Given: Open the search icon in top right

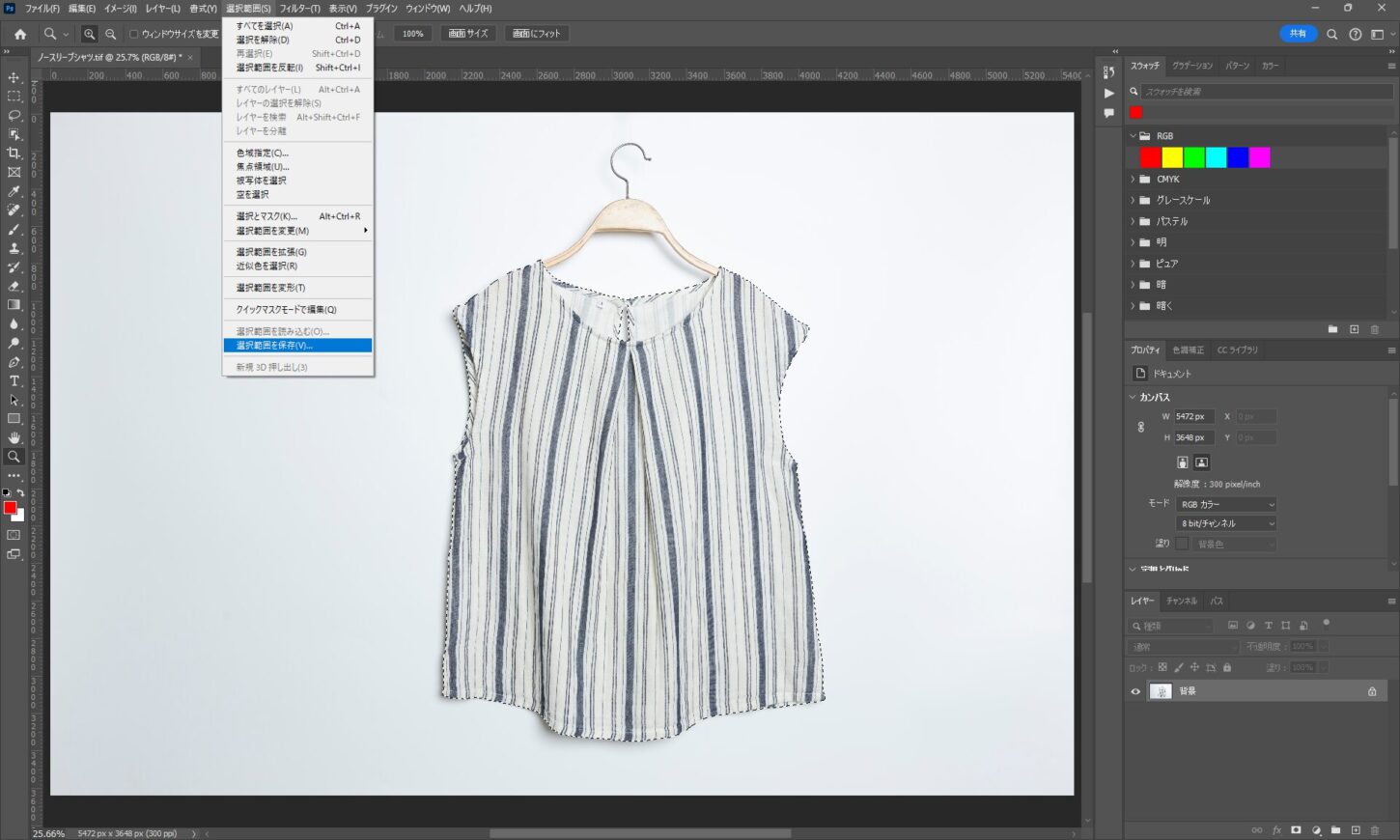Looking at the screenshot, I should point(1331,34).
